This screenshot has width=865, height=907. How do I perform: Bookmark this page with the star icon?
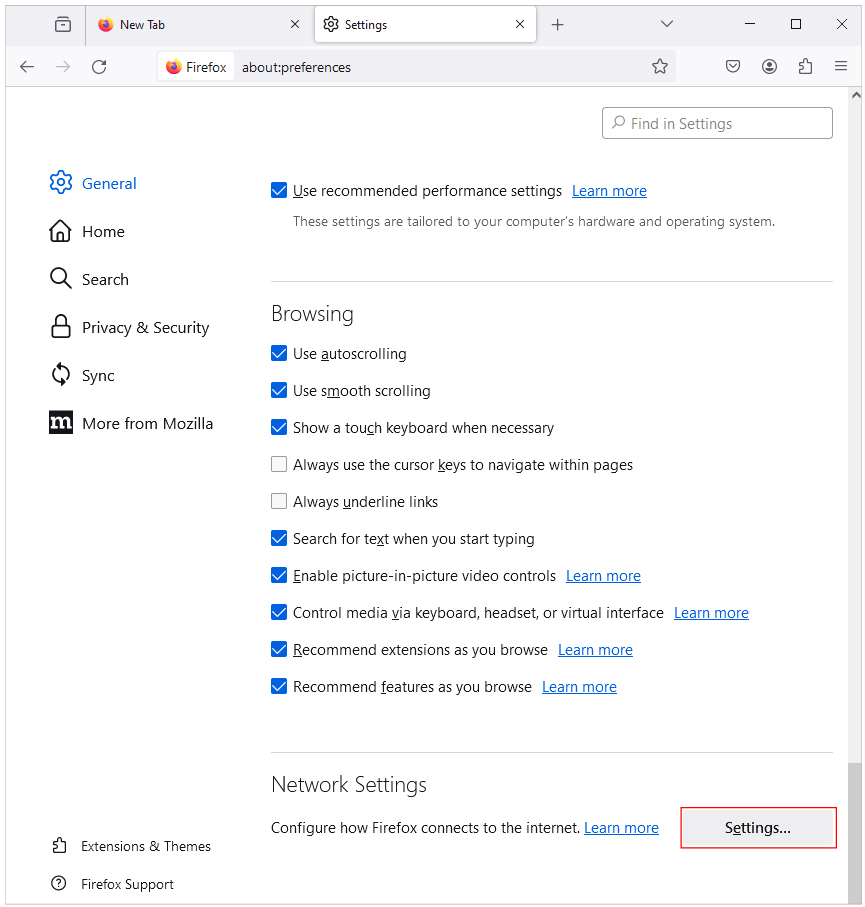660,66
